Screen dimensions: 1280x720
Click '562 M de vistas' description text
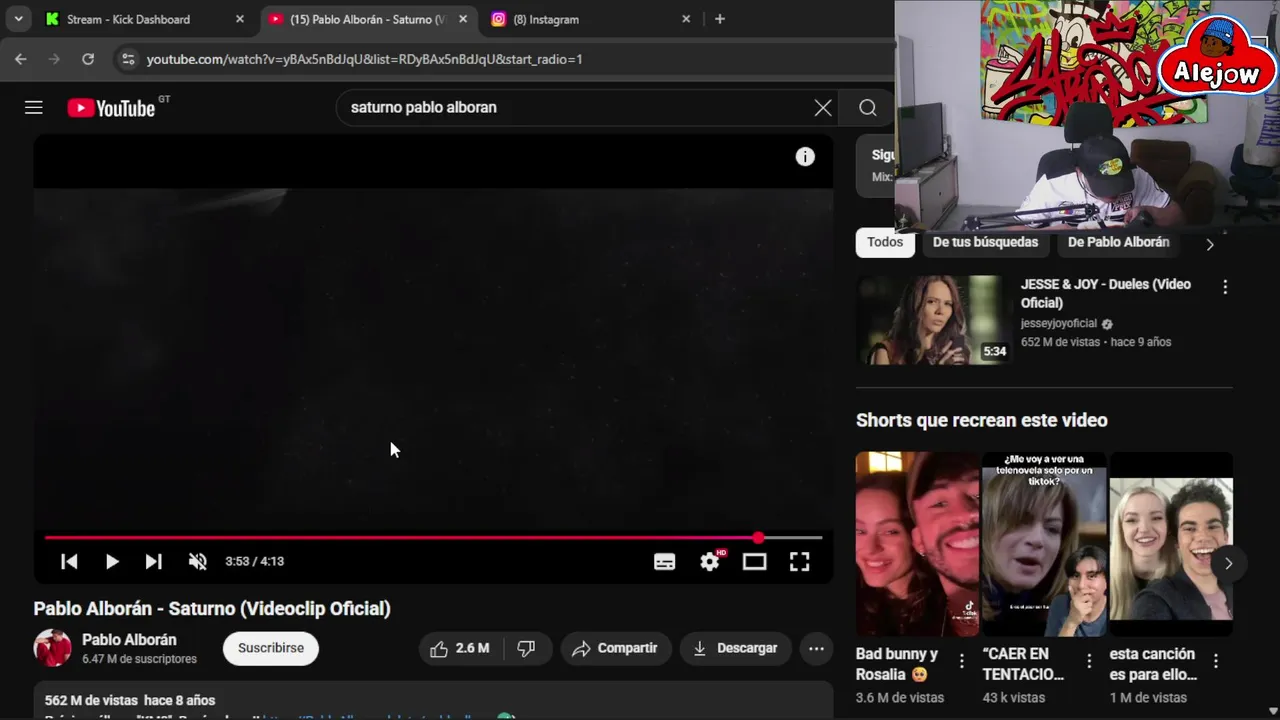click(x=91, y=700)
